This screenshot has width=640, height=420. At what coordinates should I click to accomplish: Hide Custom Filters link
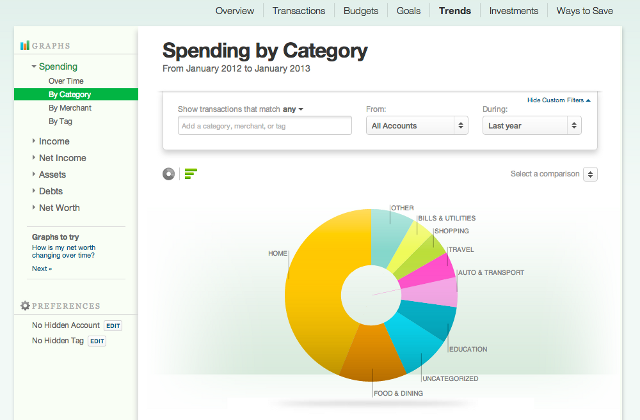[559, 100]
